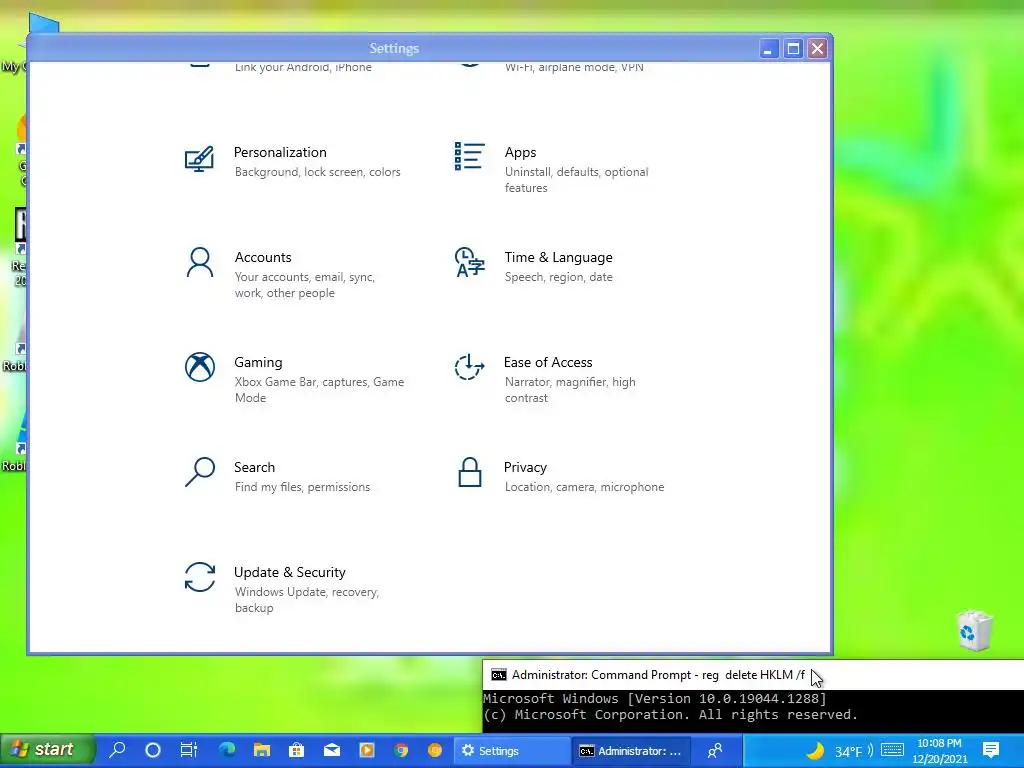Open the Accounts category heading
The height and width of the screenshot is (768, 1024).
[x=263, y=257]
